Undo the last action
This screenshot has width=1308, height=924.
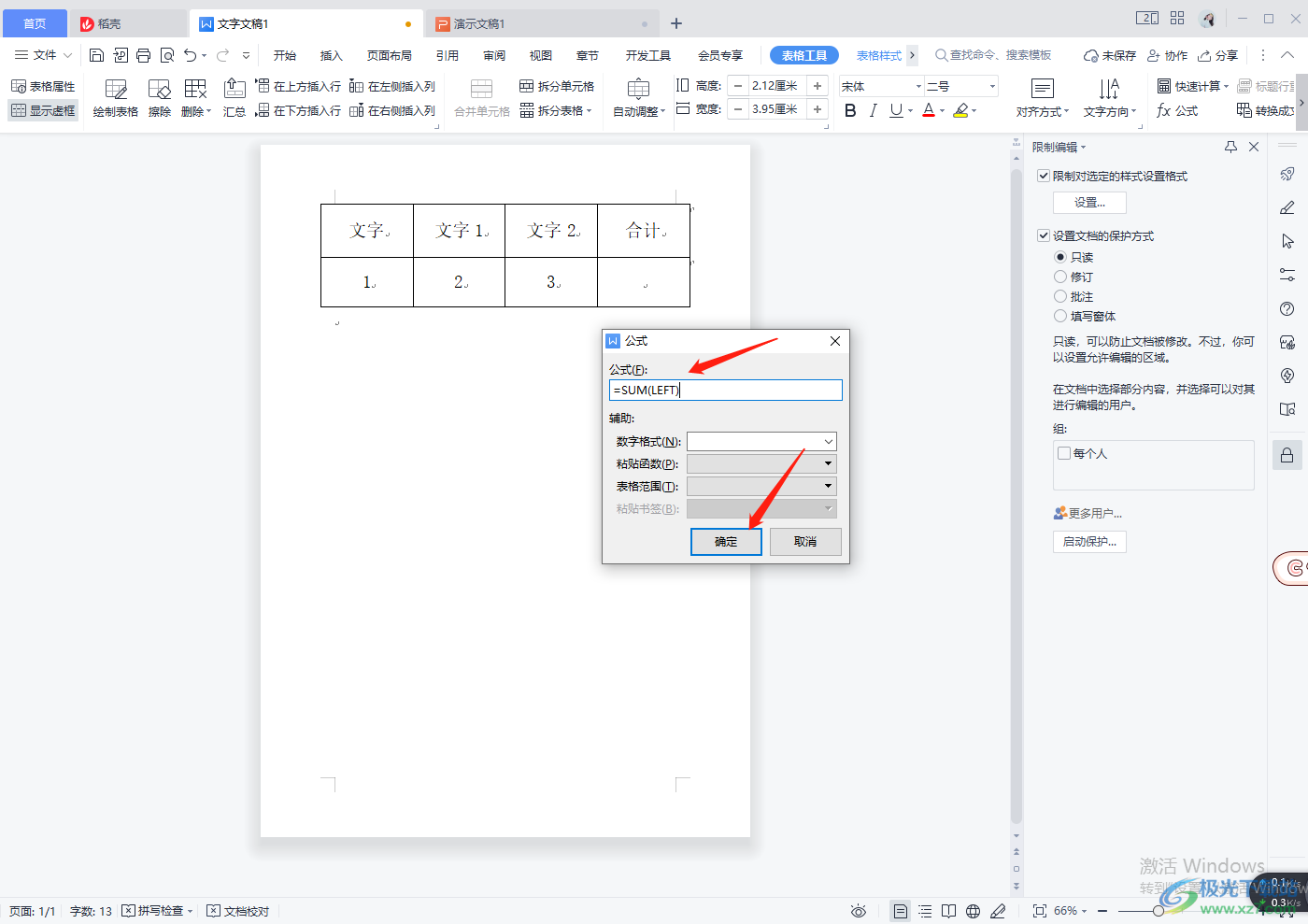click(191, 55)
